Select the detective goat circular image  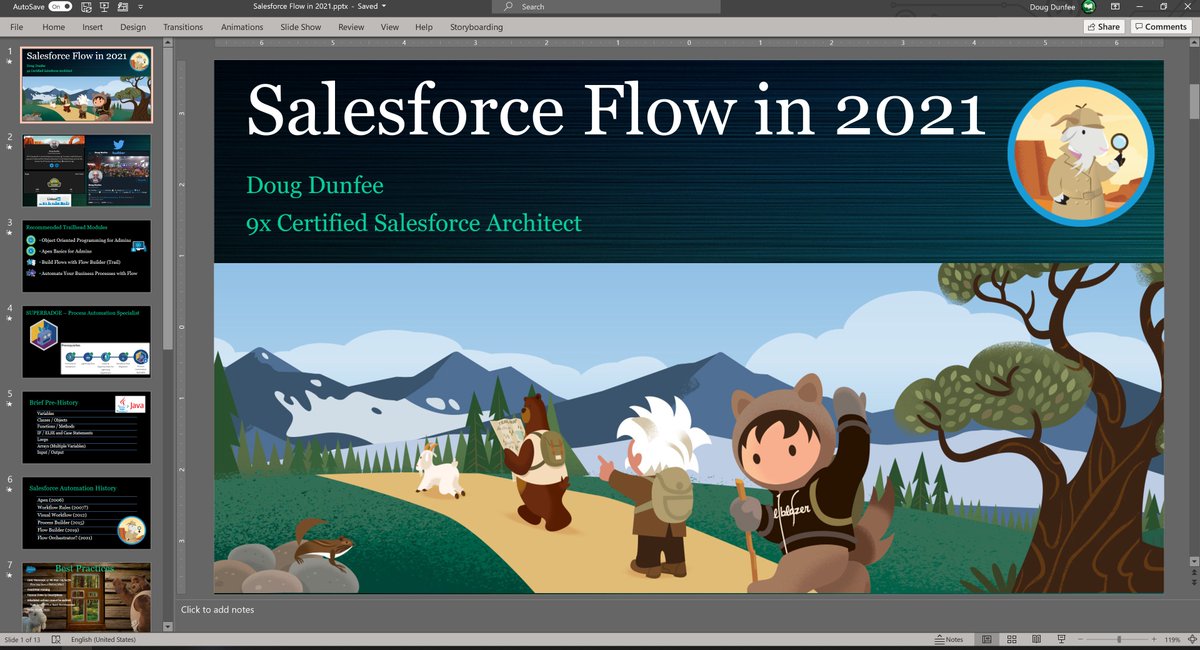click(1080, 152)
